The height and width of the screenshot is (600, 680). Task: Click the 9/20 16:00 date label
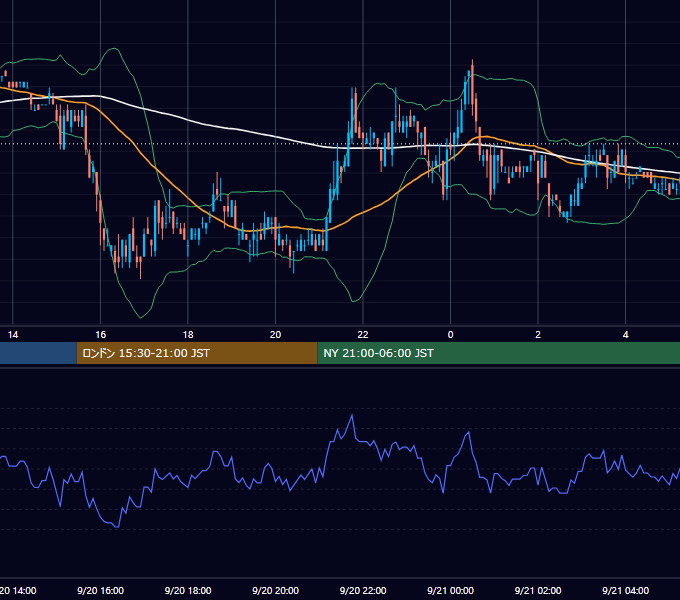[x=101, y=590]
